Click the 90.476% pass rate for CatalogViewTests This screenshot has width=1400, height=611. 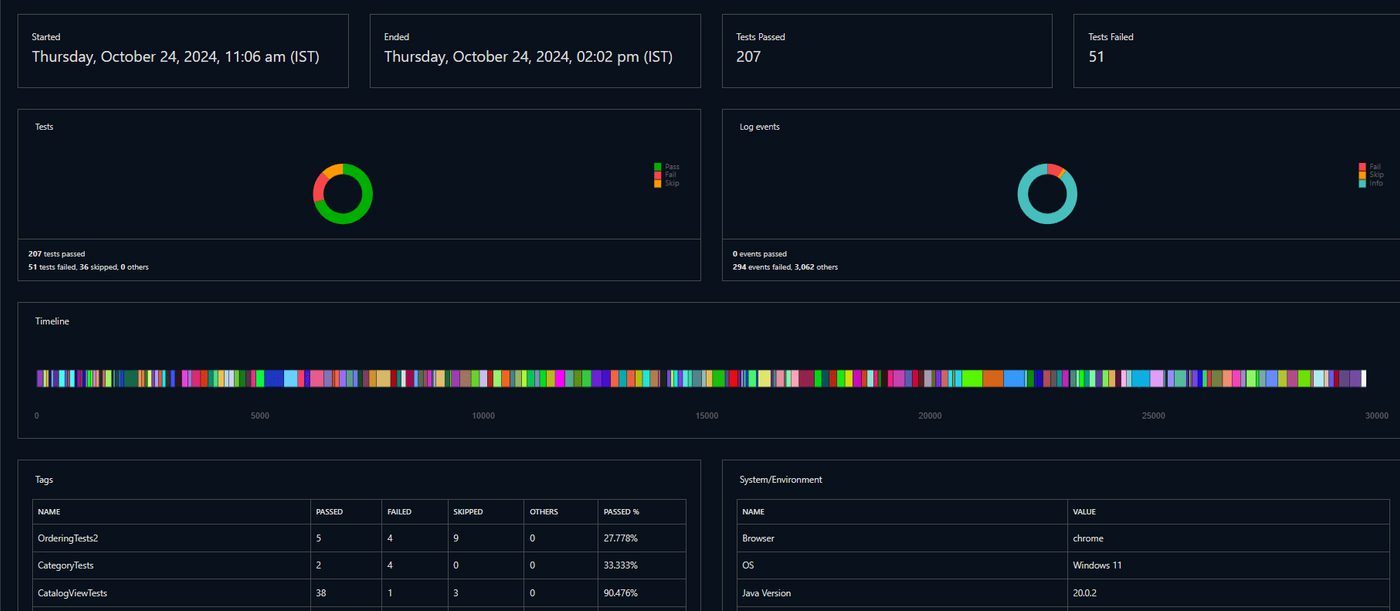click(621, 593)
